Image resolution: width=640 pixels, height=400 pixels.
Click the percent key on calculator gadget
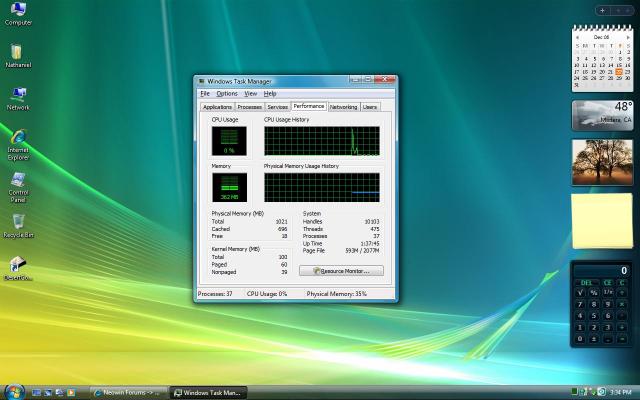pyautogui.click(x=594, y=292)
